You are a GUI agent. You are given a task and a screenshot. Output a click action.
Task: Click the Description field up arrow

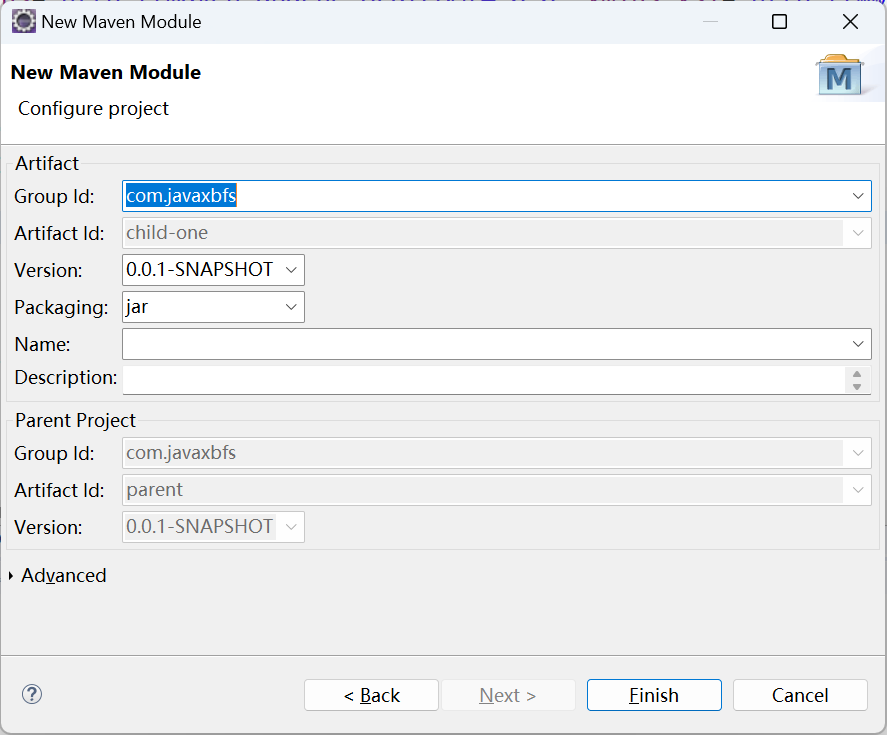(857, 374)
